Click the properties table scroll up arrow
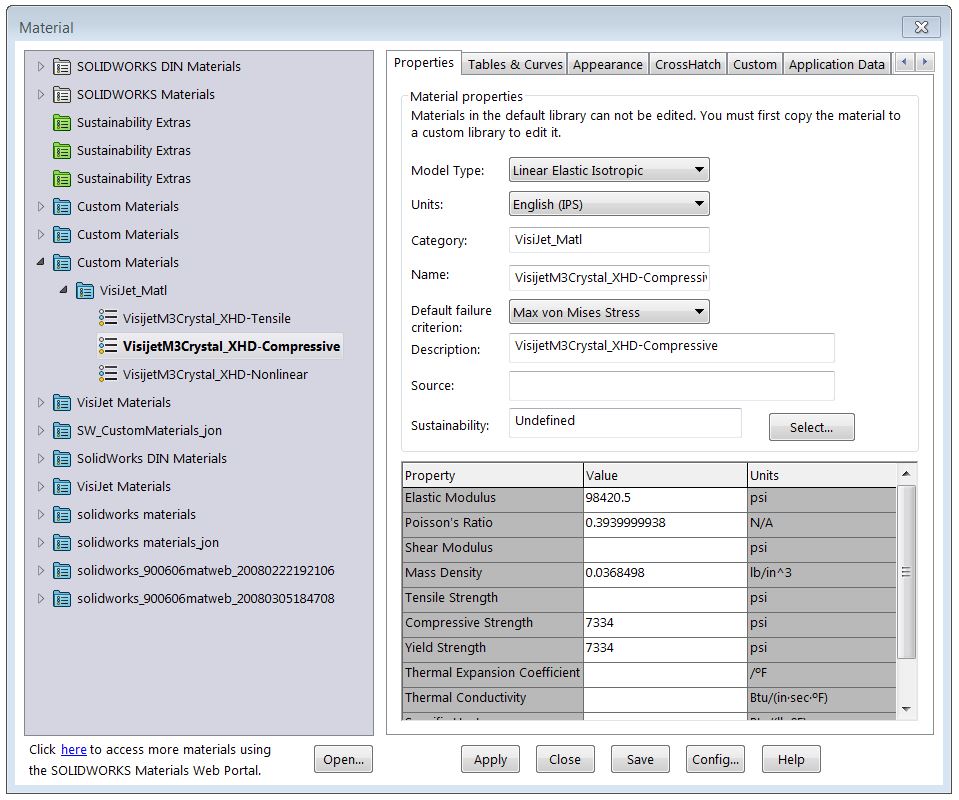The image size is (959, 800). pyautogui.click(x=906, y=474)
